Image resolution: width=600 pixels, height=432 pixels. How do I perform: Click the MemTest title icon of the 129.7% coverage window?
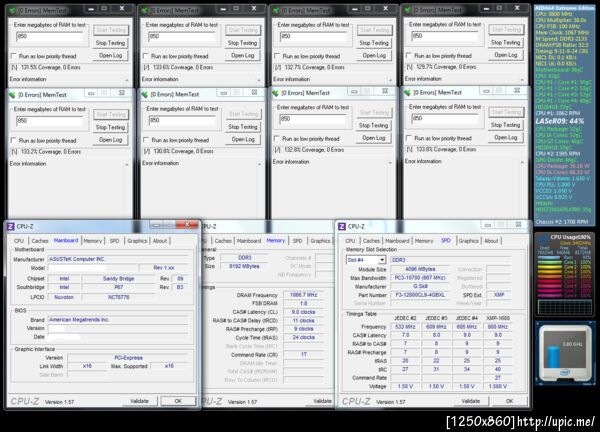click(x=408, y=10)
